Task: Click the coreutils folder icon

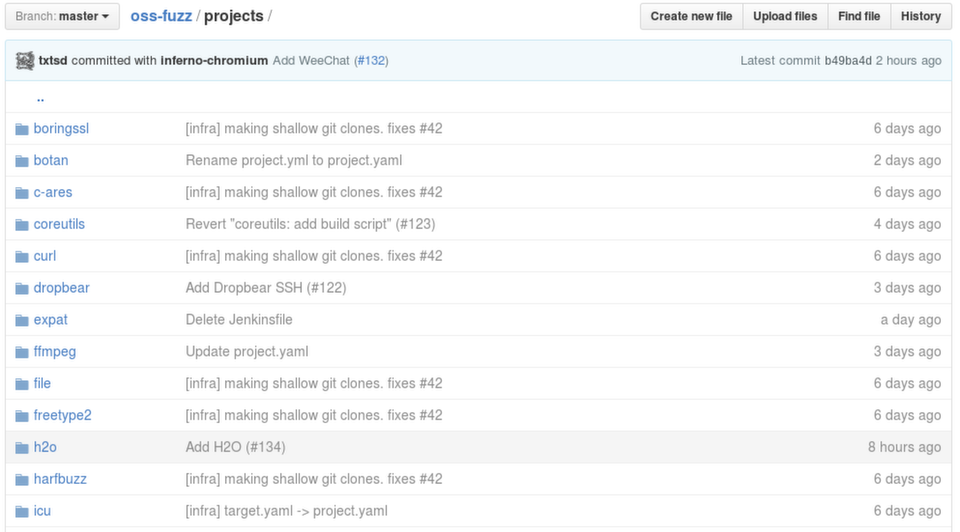Action: pos(22,225)
